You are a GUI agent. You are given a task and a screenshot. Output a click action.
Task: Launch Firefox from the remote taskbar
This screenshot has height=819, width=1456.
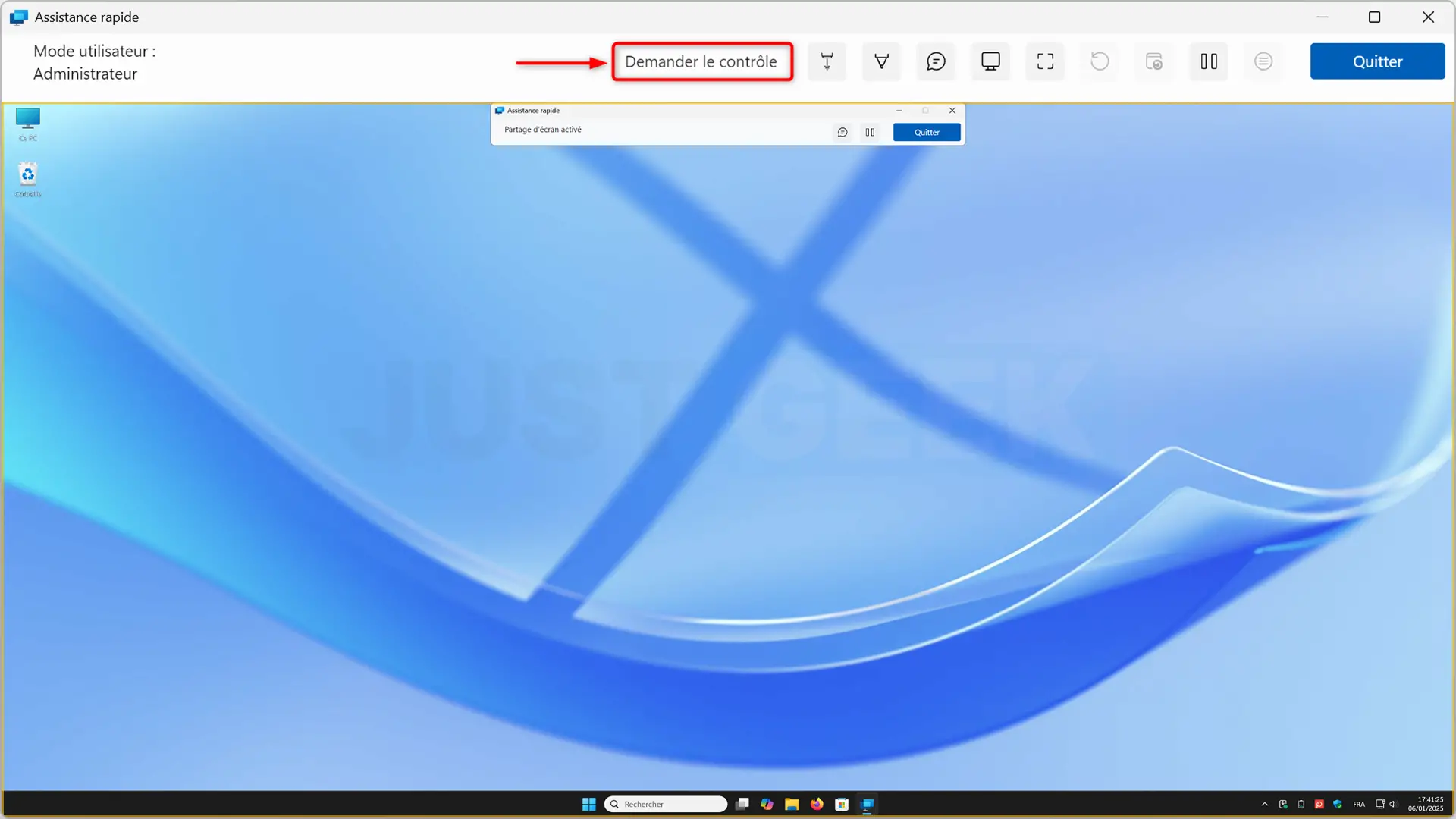817,804
